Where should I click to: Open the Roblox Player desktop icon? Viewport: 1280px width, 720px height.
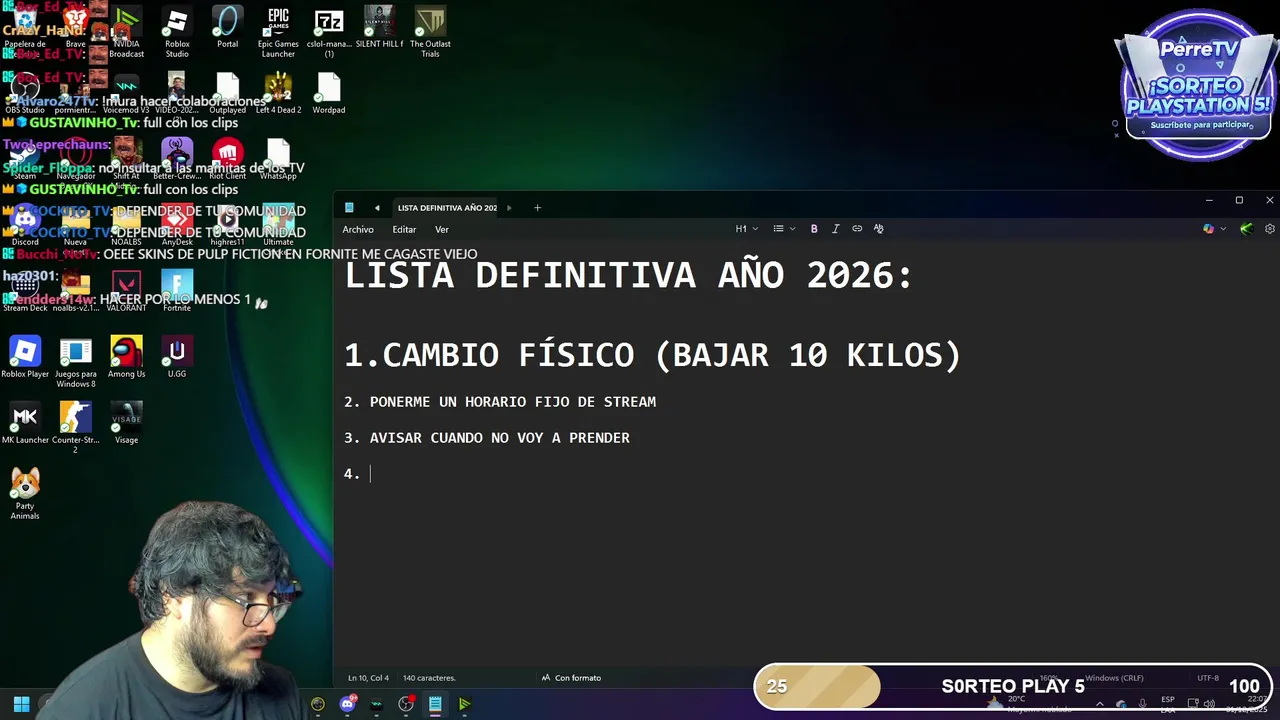25,357
